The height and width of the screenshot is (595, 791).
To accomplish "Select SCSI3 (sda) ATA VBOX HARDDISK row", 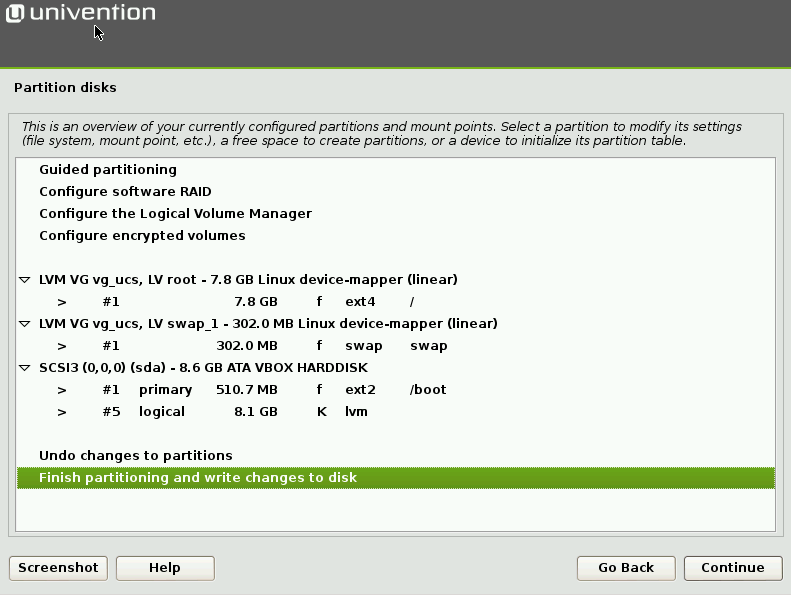I will pyautogui.click(x=396, y=368).
